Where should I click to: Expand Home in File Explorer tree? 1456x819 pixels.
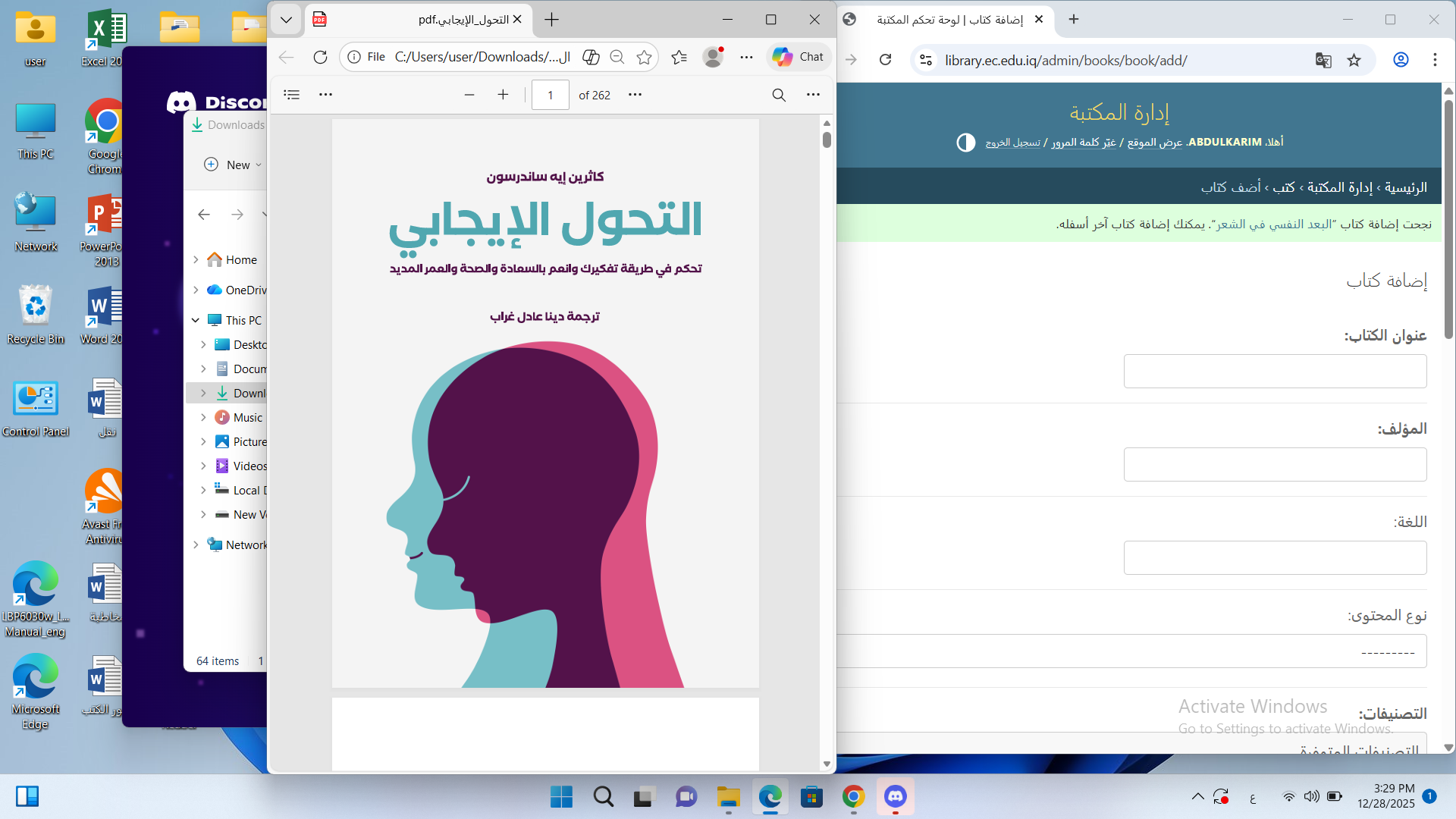(196, 260)
